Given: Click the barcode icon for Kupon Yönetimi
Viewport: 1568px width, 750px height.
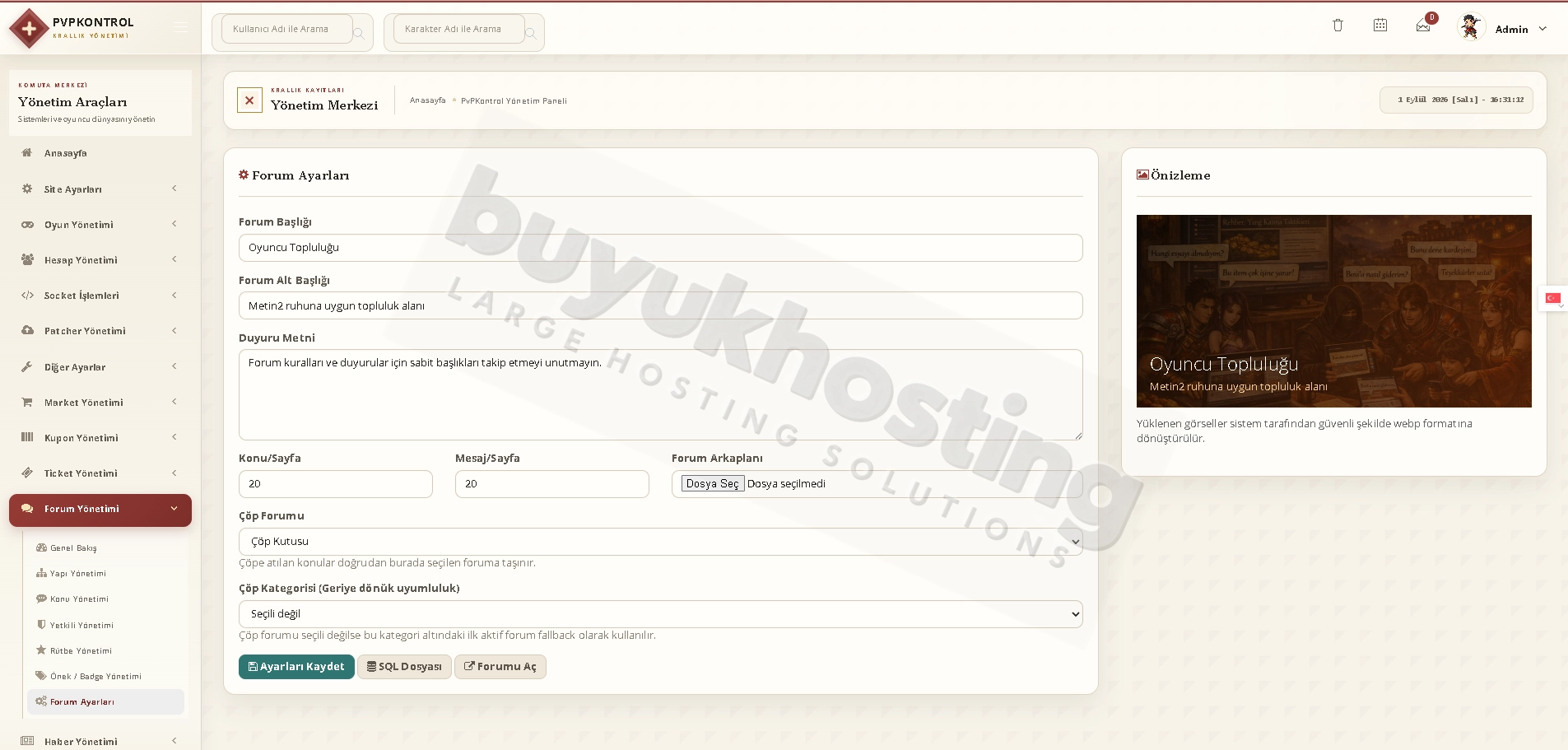Looking at the screenshot, I should tap(27, 437).
